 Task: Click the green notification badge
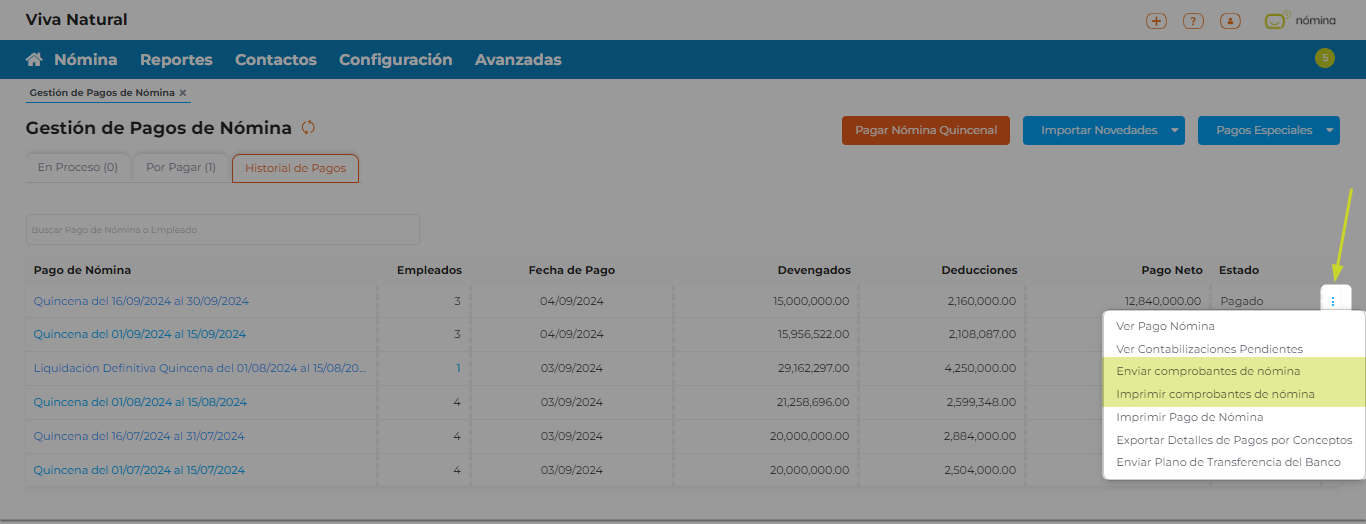coord(1325,58)
